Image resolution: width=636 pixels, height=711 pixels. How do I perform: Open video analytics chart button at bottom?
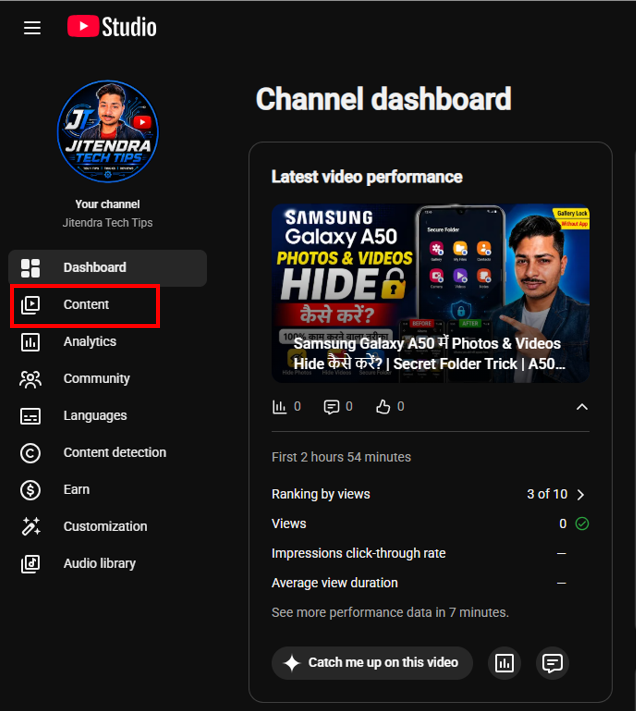(504, 663)
